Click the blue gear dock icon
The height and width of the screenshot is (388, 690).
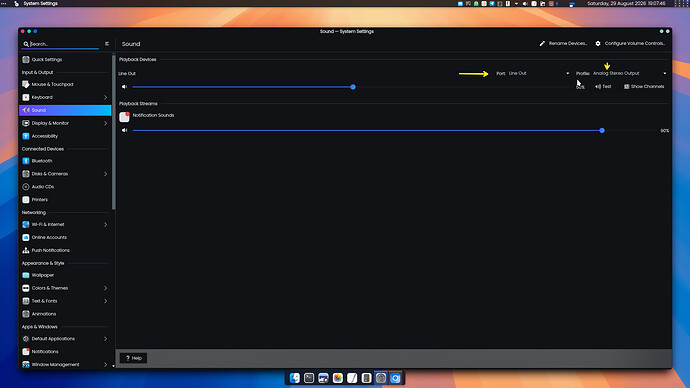tap(395, 378)
